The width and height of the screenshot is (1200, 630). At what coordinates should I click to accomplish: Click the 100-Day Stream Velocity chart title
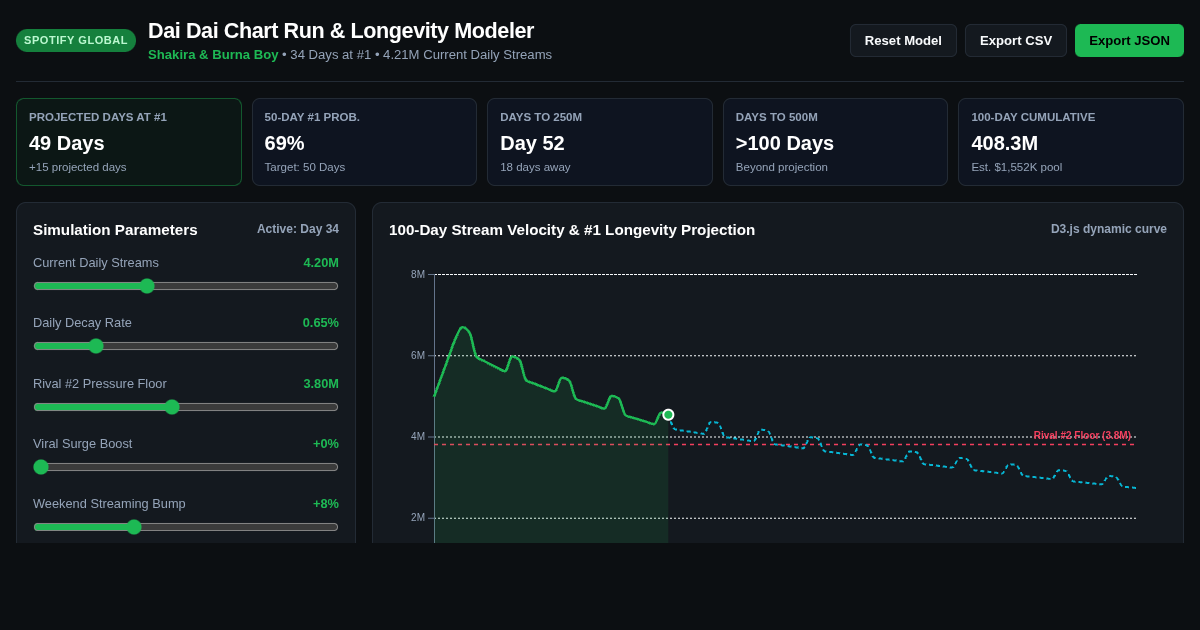point(572,230)
